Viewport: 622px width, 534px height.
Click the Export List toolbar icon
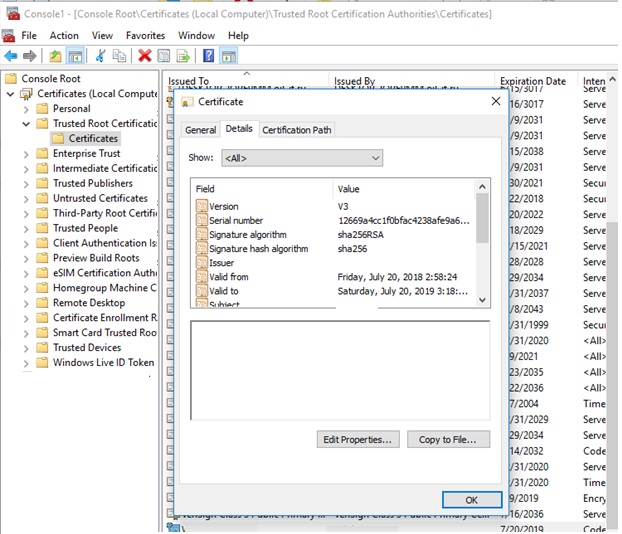click(183, 56)
